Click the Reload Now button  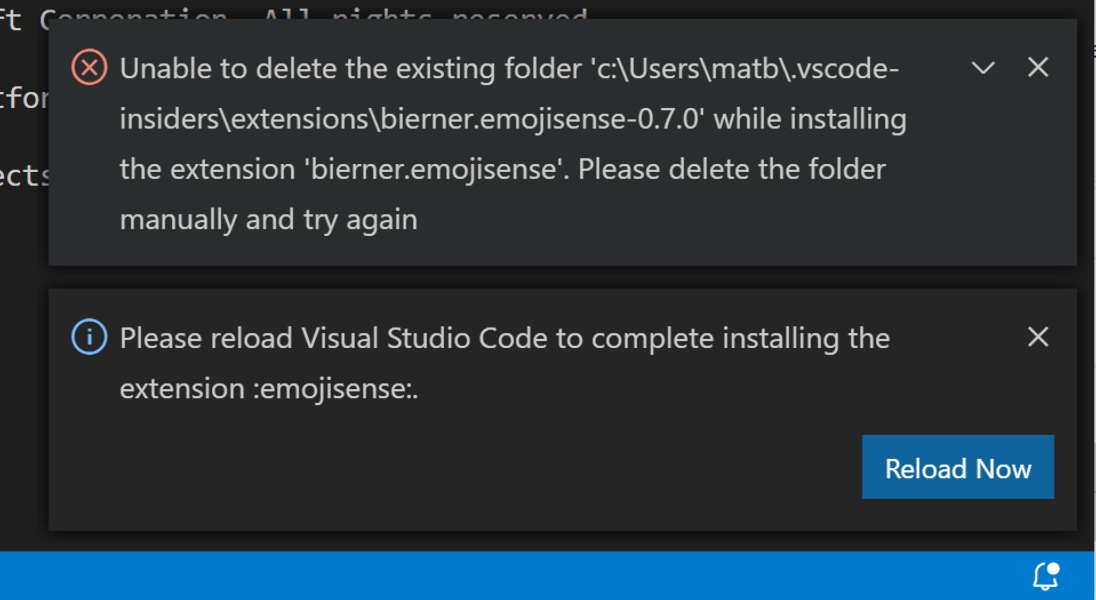pos(957,467)
